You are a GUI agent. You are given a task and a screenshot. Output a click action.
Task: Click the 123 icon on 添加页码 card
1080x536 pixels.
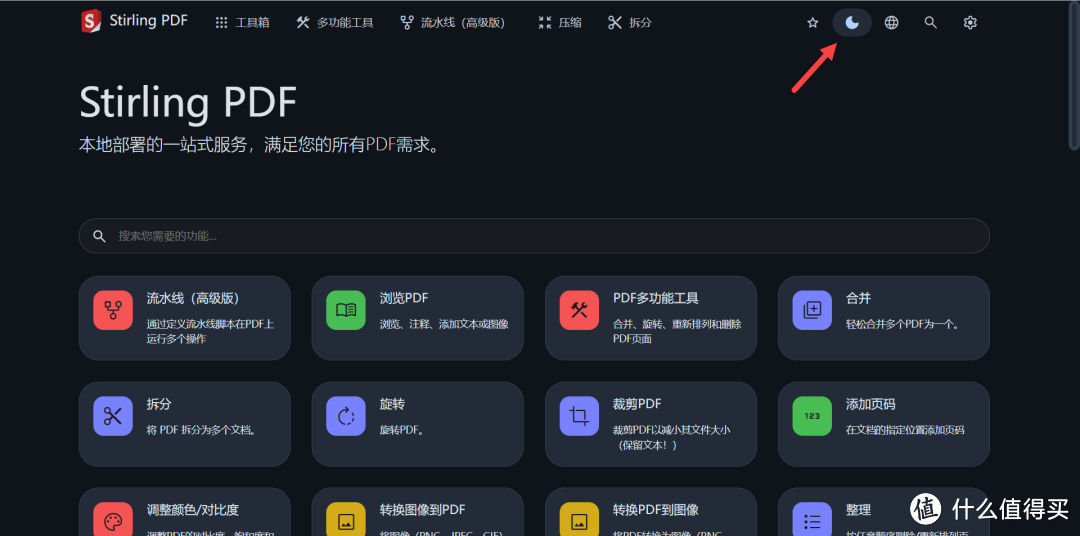(x=812, y=415)
